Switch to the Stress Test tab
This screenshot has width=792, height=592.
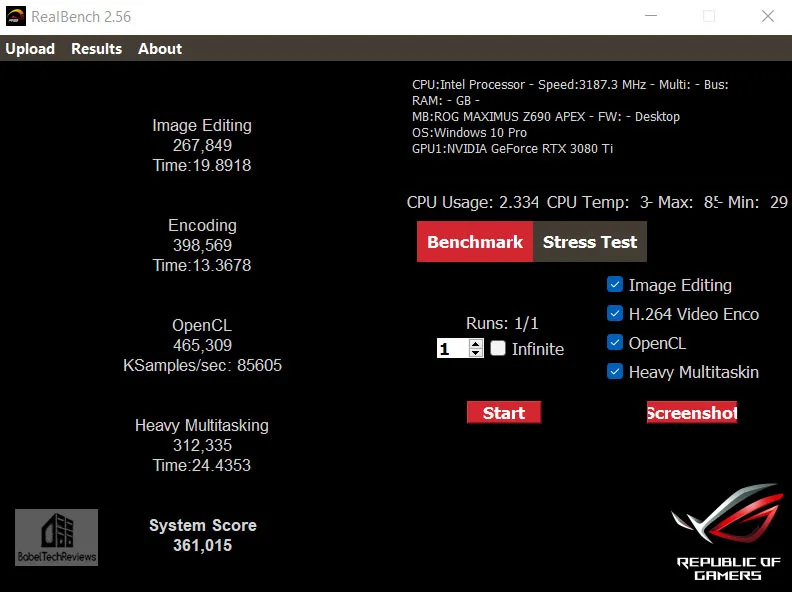pos(589,242)
